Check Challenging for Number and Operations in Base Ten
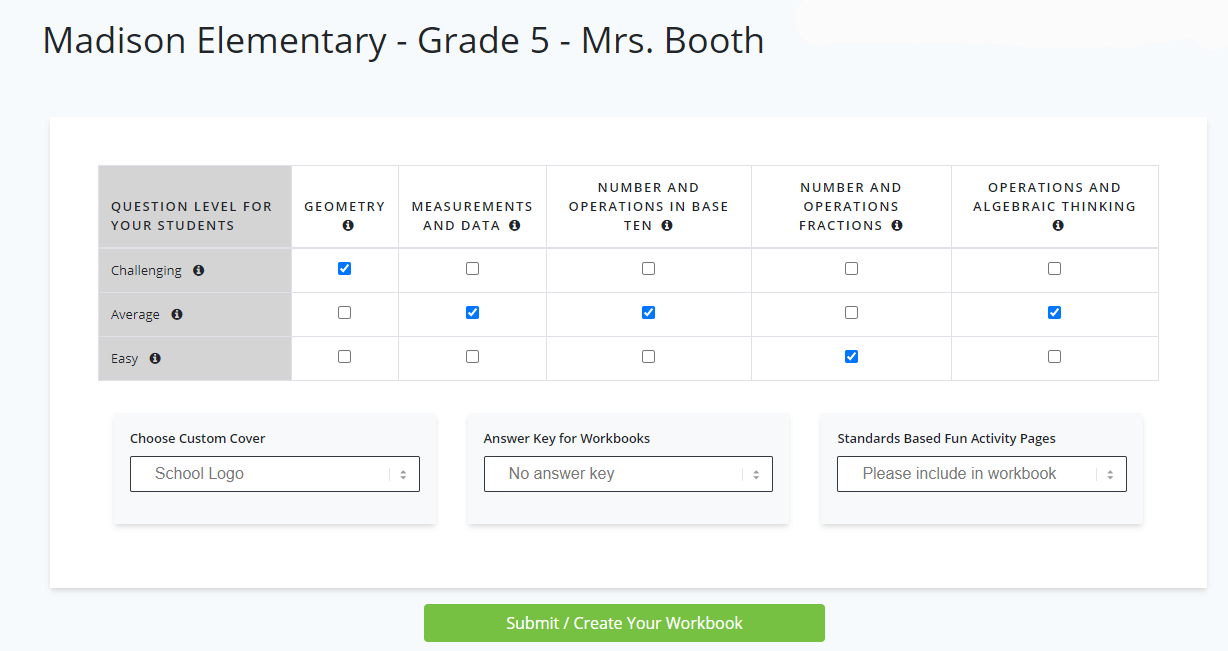Image resolution: width=1228 pixels, height=651 pixels. tap(649, 269)
